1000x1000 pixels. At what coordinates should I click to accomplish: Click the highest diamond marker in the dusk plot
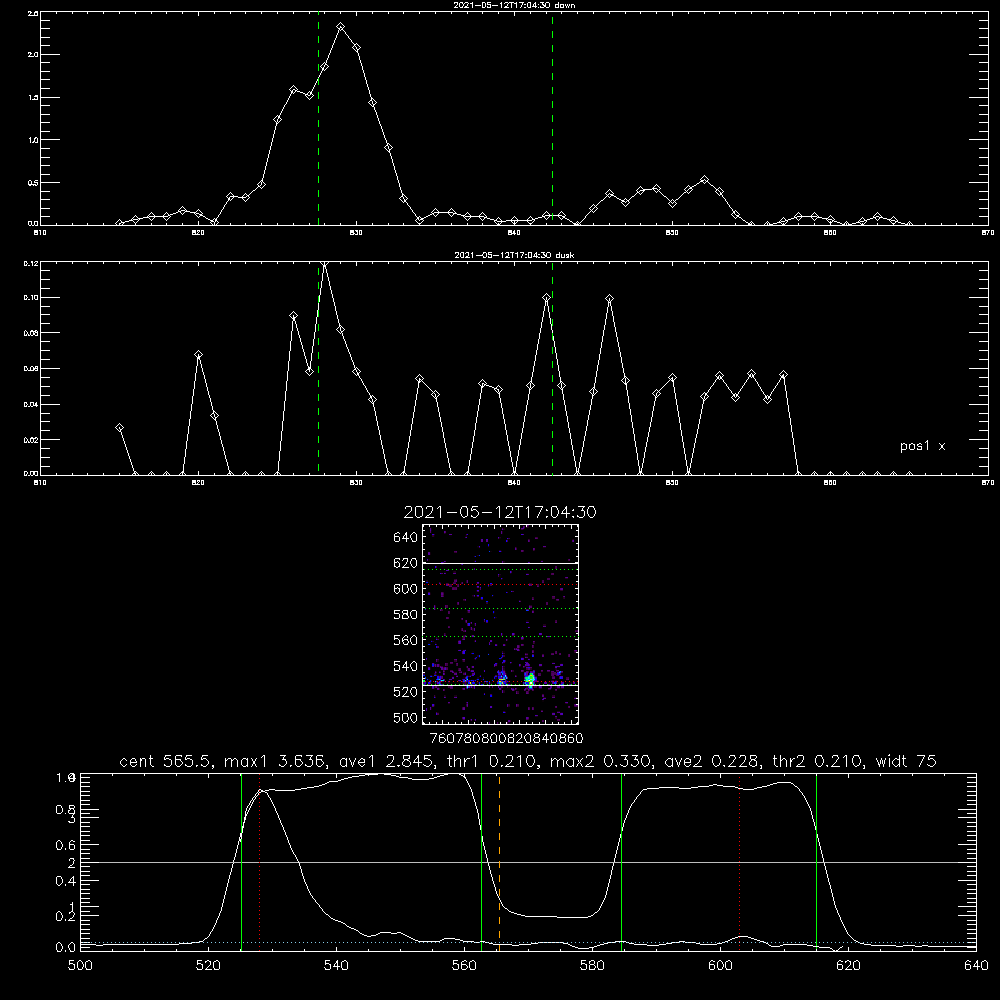click(x=325, y=263)
